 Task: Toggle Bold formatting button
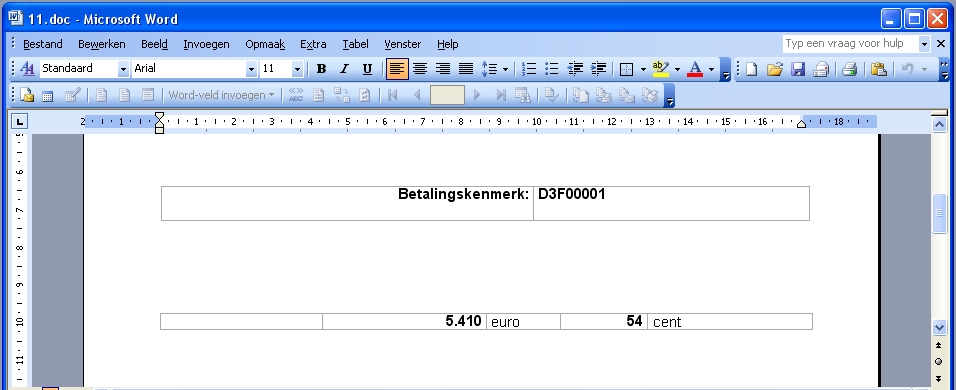(321, 69)
